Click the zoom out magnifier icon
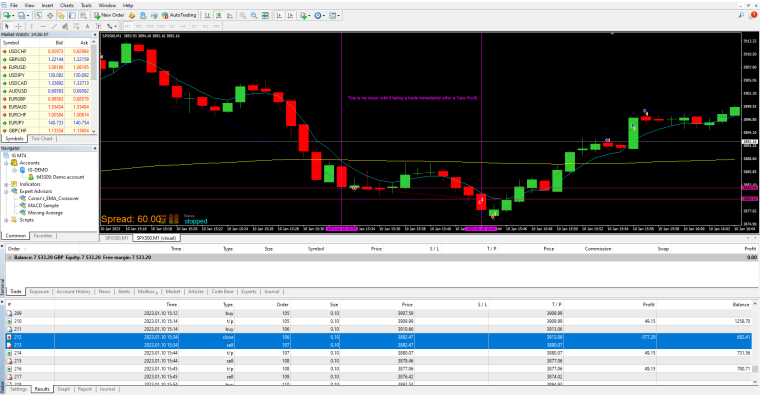This screenshot has height=395, width=760. (x=253, y=16)
